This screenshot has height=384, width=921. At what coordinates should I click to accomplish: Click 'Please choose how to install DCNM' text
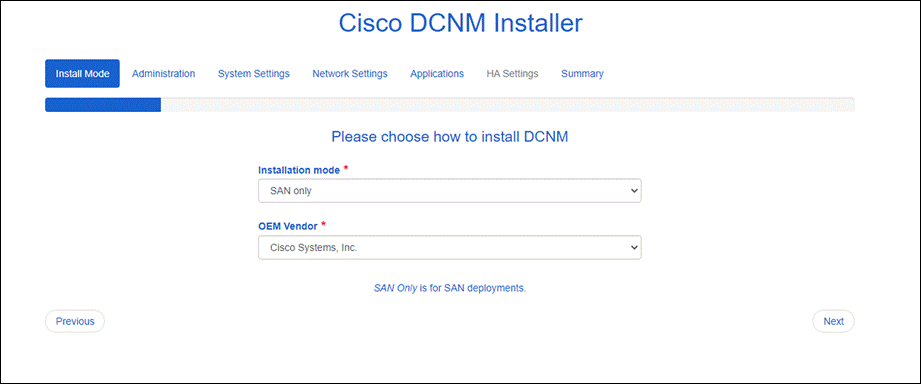pyautogui.click(x=450, y=137)
